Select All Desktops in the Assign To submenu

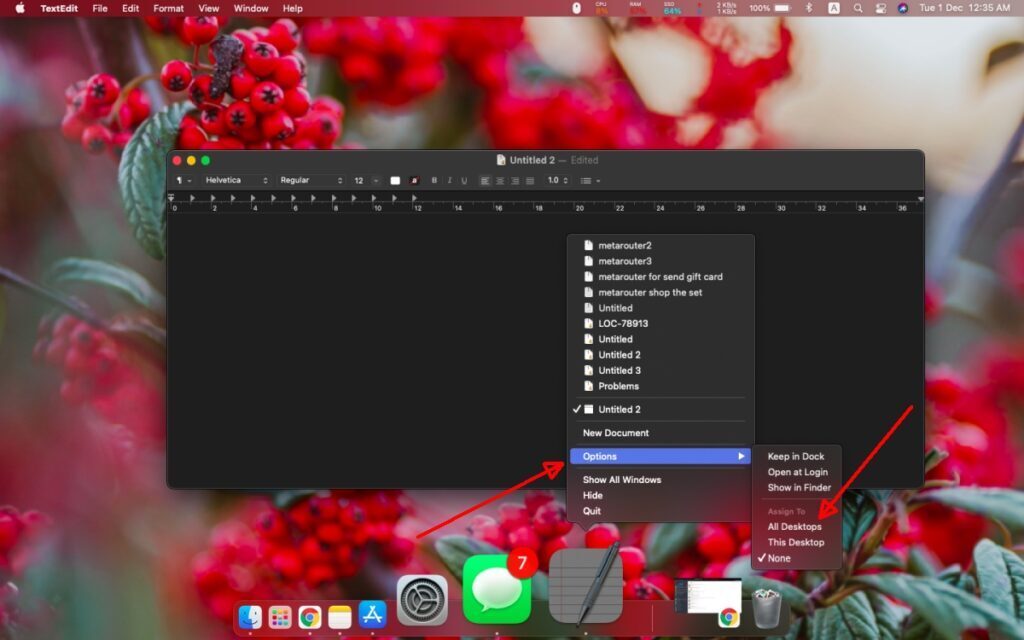(793, 526)
